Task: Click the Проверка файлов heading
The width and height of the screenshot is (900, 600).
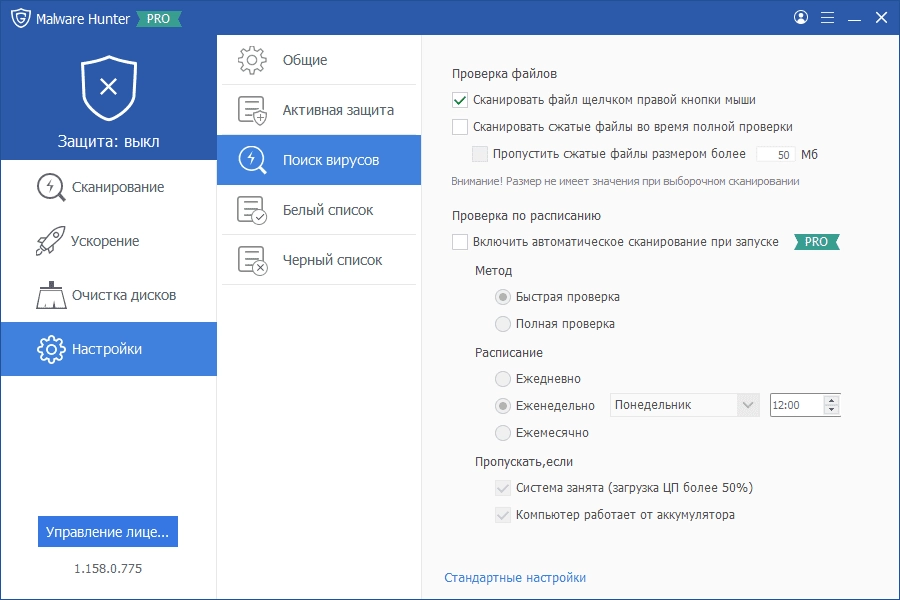Action: 504,73
